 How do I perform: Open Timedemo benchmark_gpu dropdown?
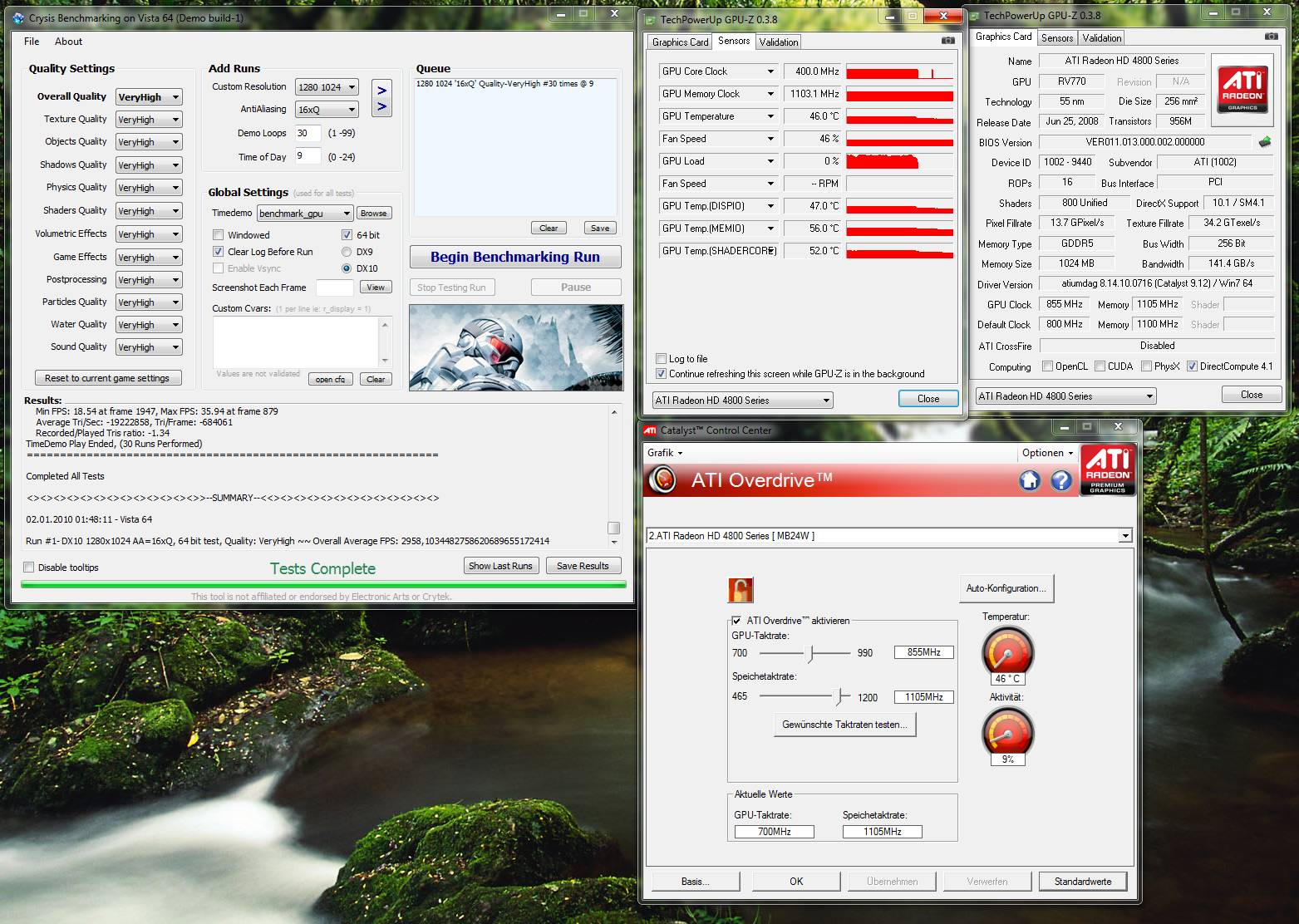pos(305,214)
